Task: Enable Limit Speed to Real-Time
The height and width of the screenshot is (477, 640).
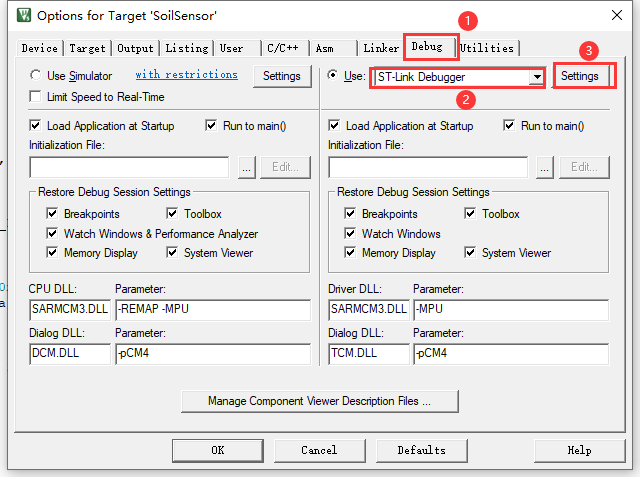Action: 37,97
